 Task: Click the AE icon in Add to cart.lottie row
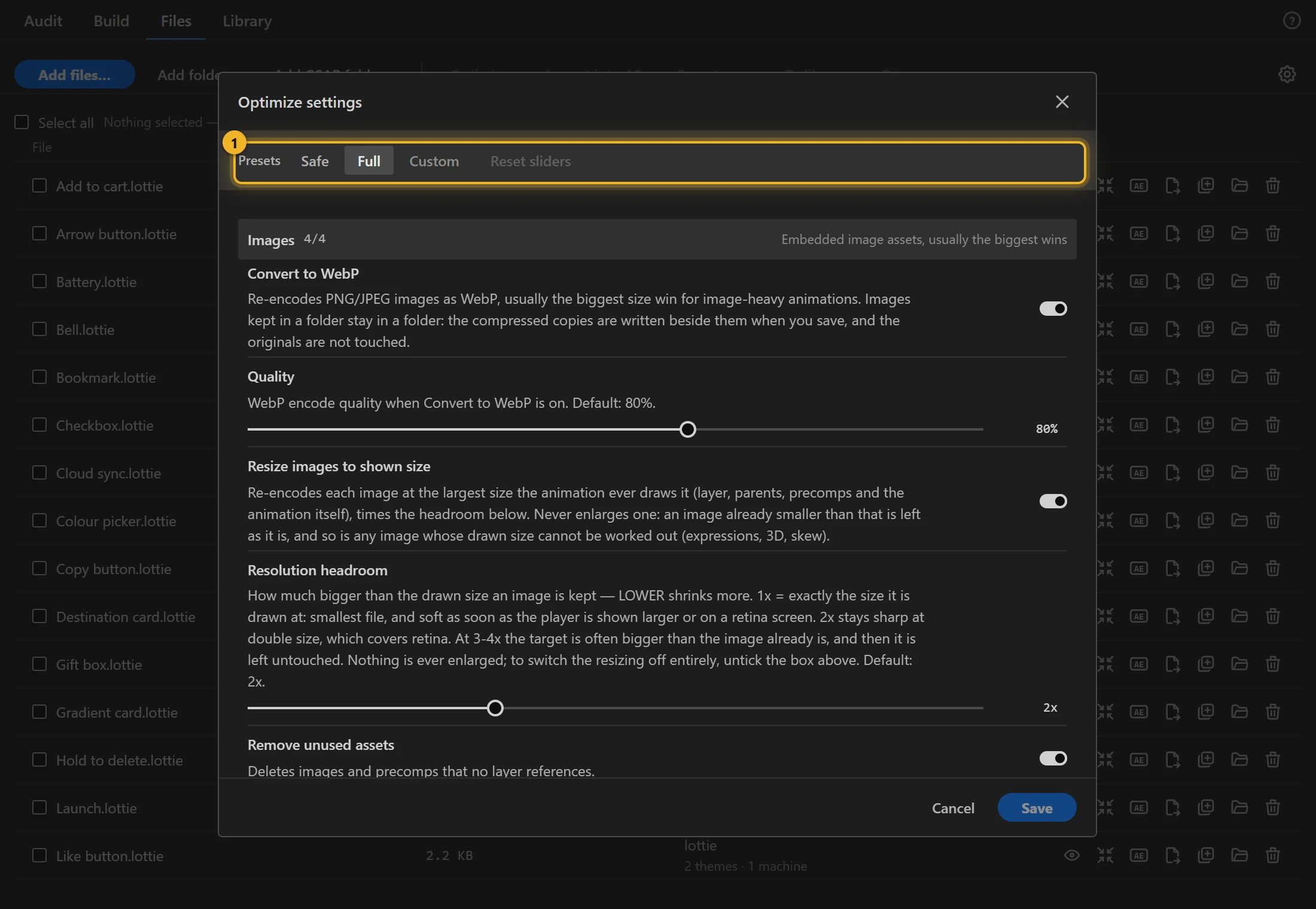(1139, 185)
